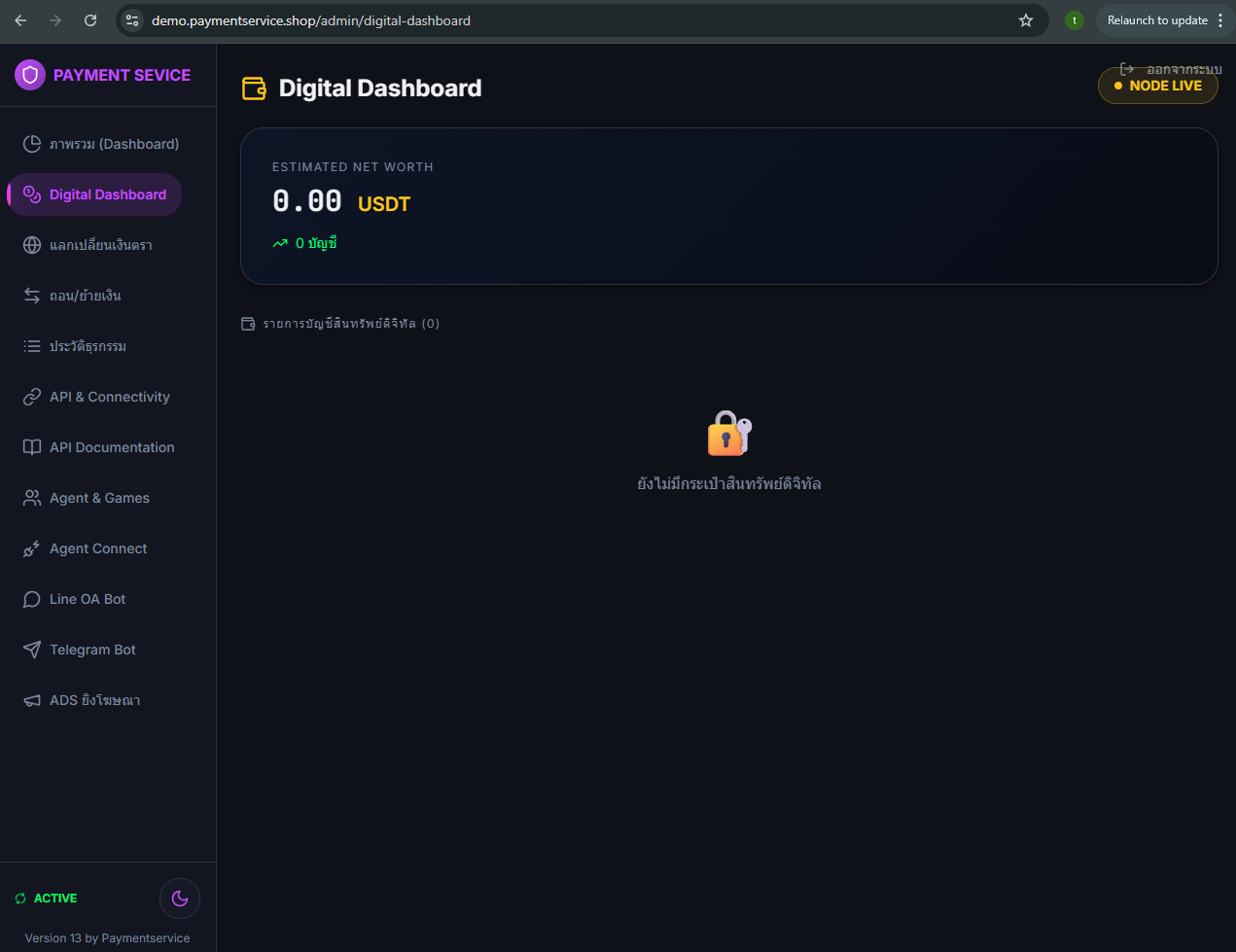Screen dimensions: 1236x952
Task: Click the open book API Documentation icon
Action: pyautogui.click(x=32, y=447)
